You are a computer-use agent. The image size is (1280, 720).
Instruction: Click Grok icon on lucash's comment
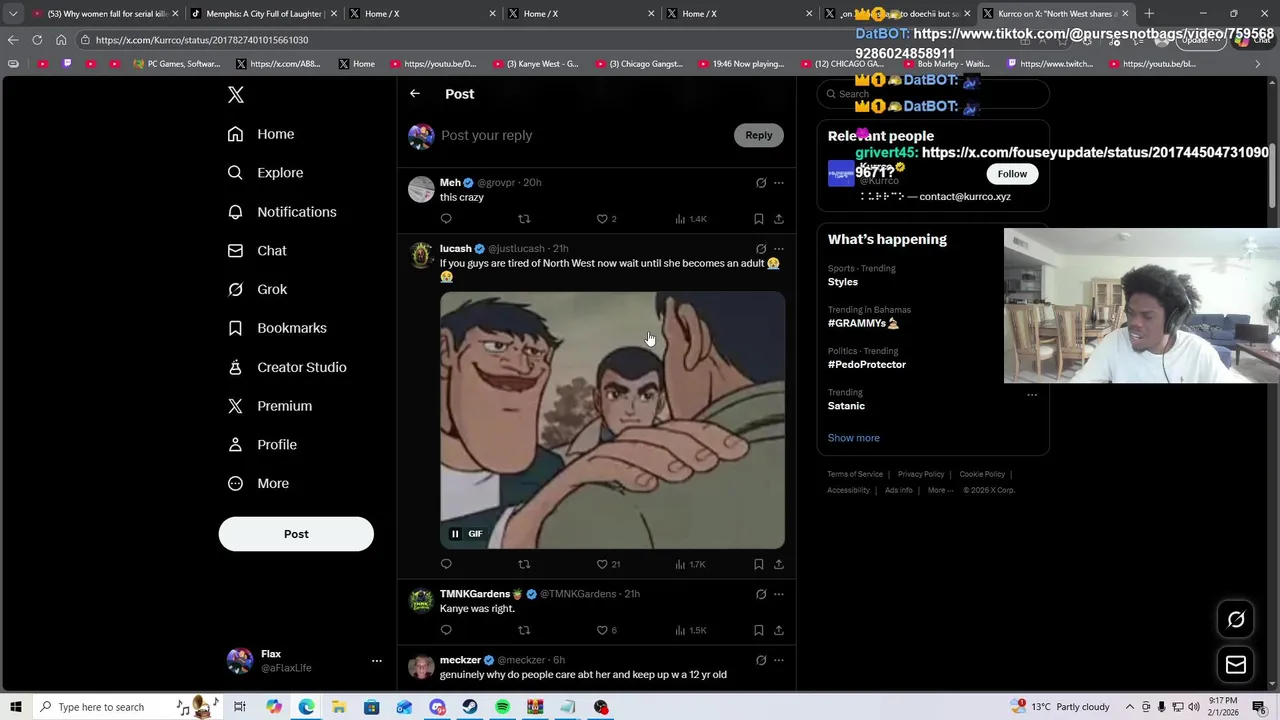761,249
